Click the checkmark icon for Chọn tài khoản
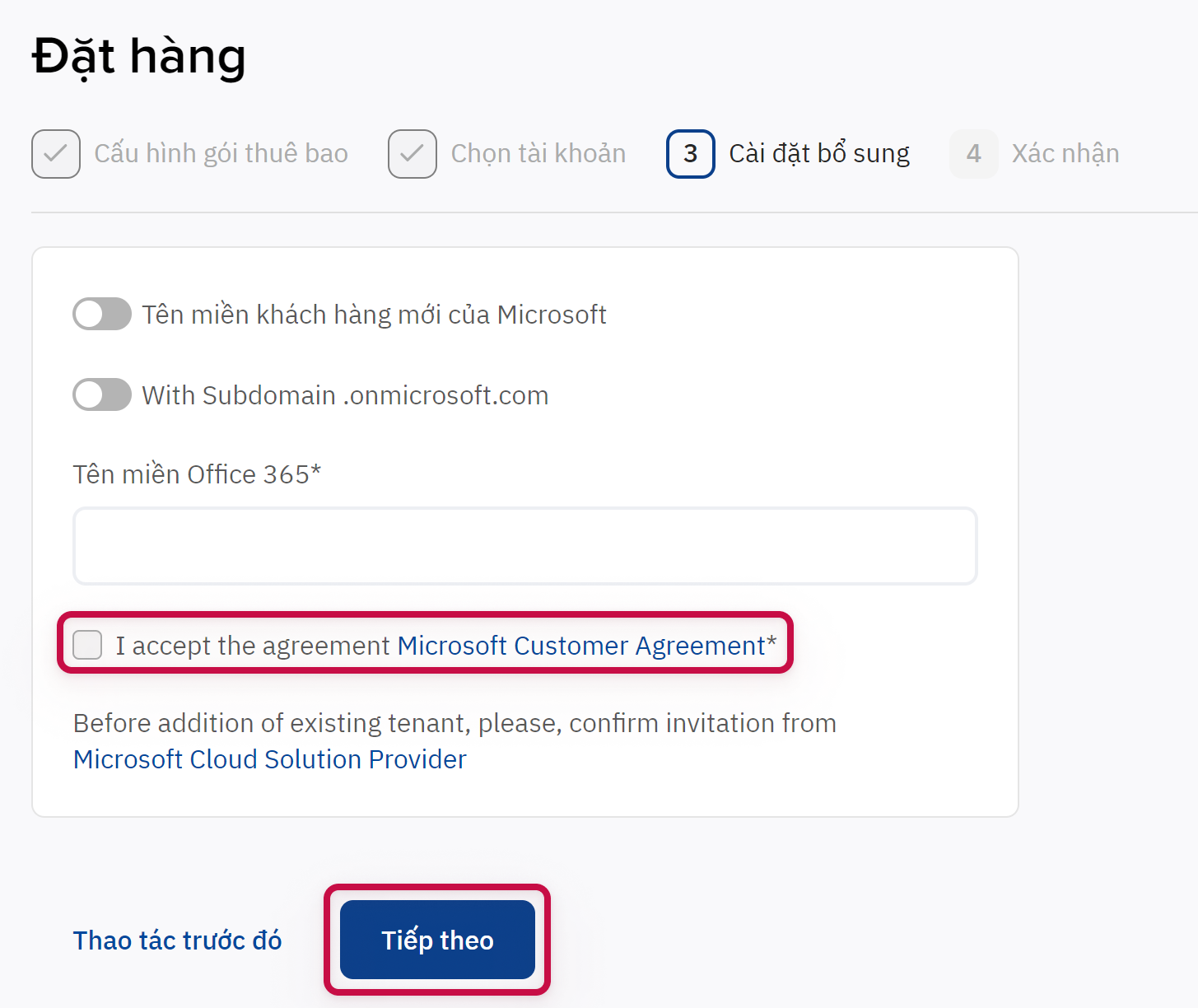Screen dimensions: 1198x1008 point(413,154)
